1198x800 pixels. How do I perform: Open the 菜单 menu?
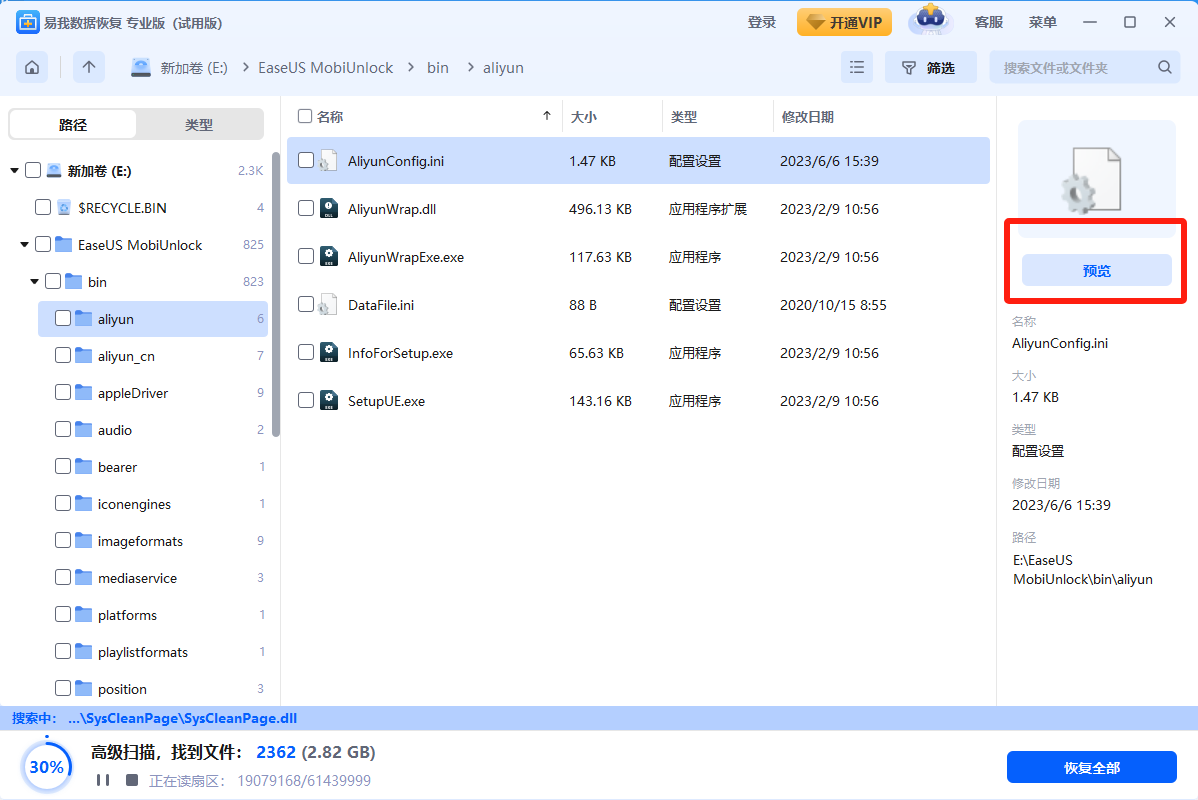pyautogui.click(x=1042, y=22)
